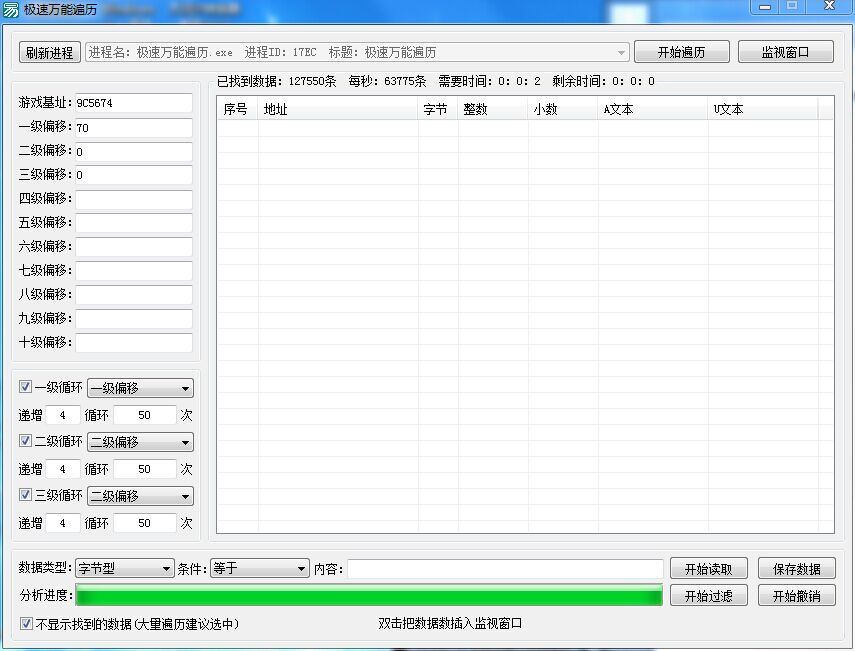Sort by U文本 column header
Screen dimensions: 855x651
(x=763, y=109)
